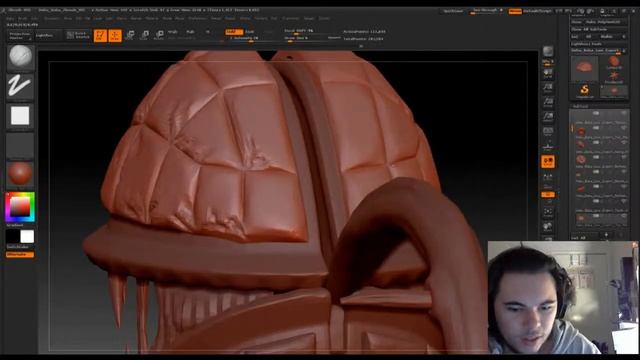Toggle AAHalf canvas size
The width and height of the screenshot is (640, 360).
(x=548, y=117)
